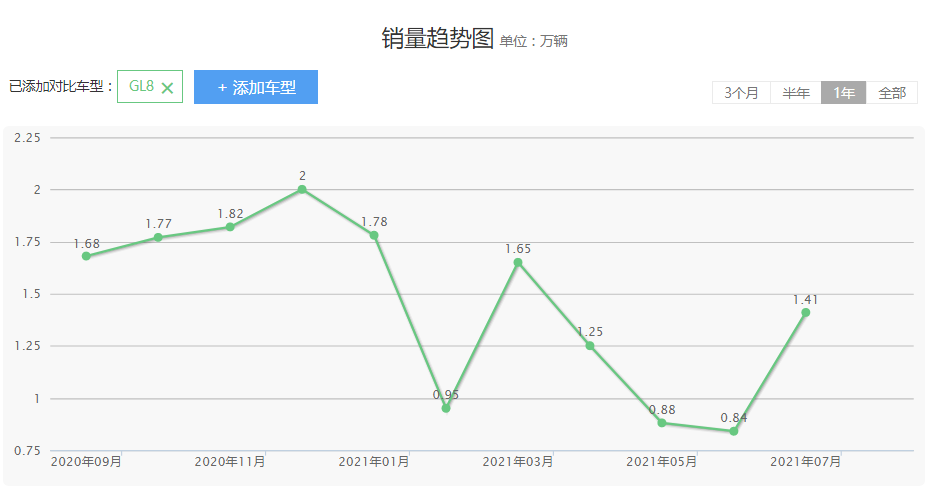This screenshot has height=487, width=939.
Task: Select the 1年 time range tab
Action: 843,93
